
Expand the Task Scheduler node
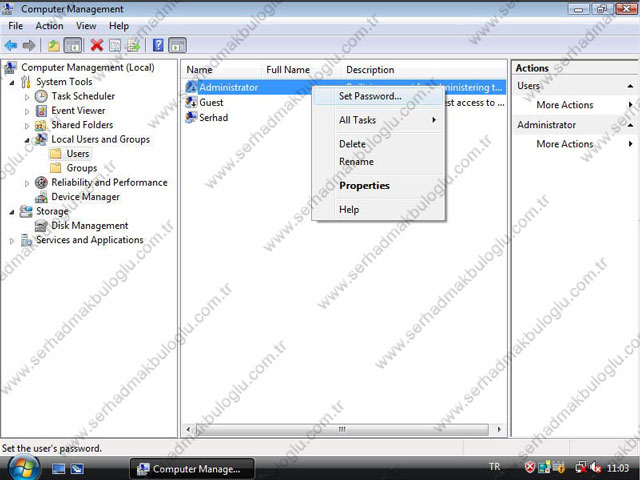click(27, 97)
